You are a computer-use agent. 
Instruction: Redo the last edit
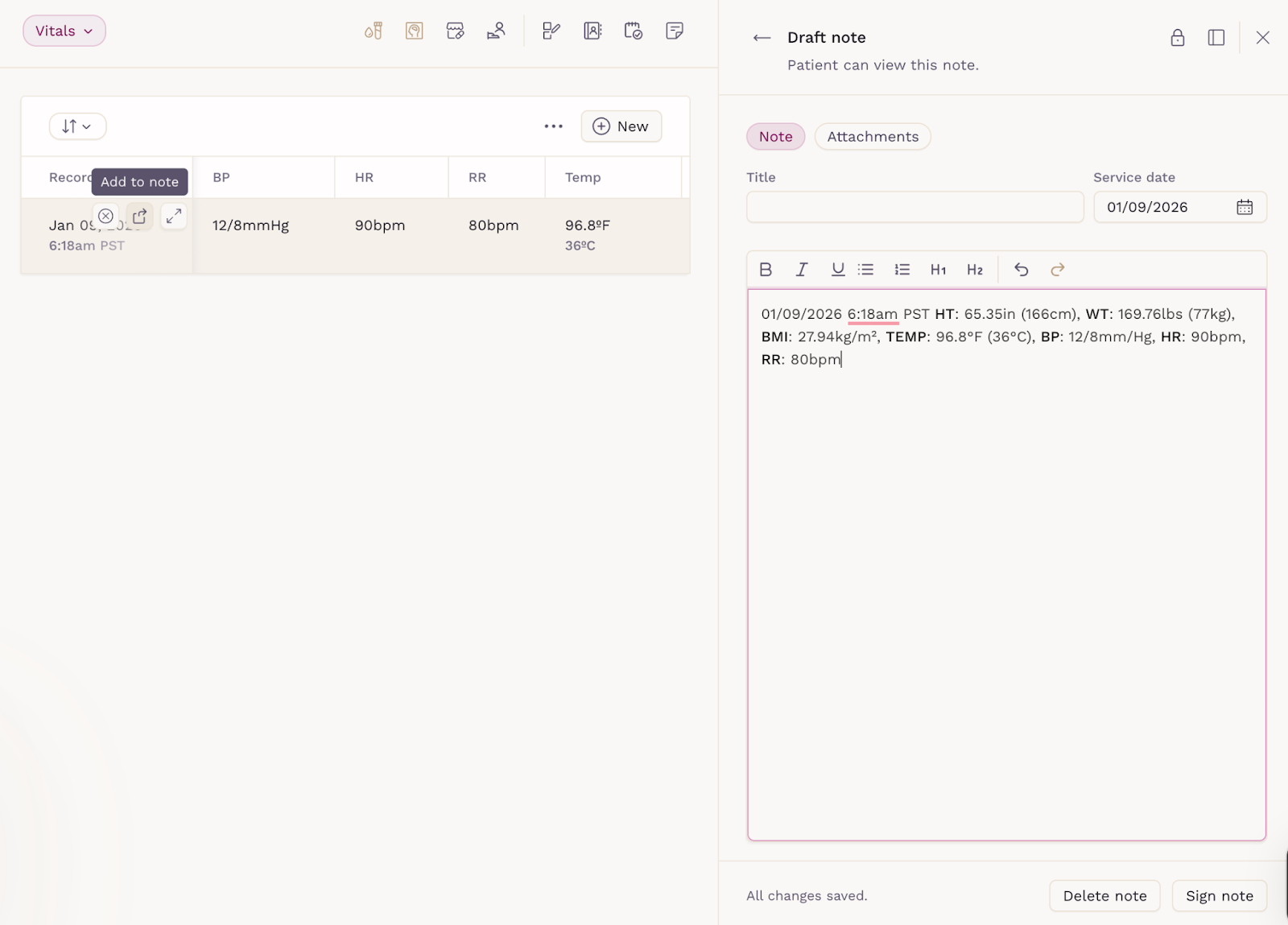(x=1058, y=270)
